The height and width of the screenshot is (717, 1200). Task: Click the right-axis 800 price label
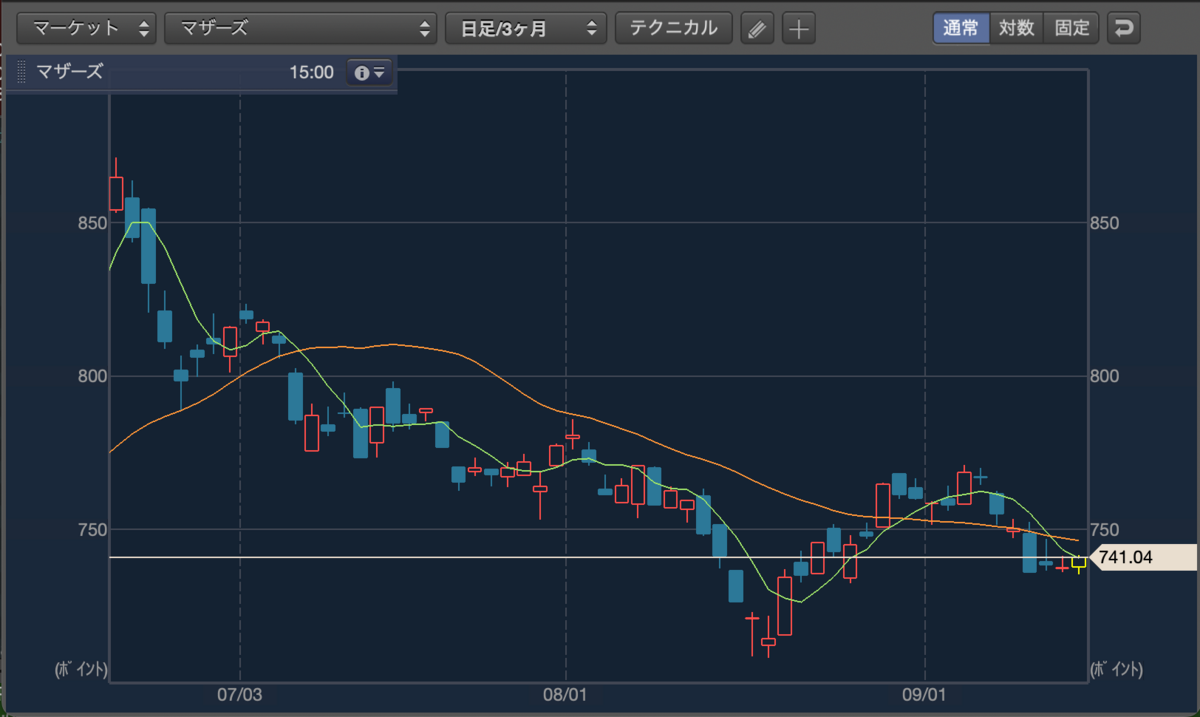pyautogui.click(x=1105, y=376)
